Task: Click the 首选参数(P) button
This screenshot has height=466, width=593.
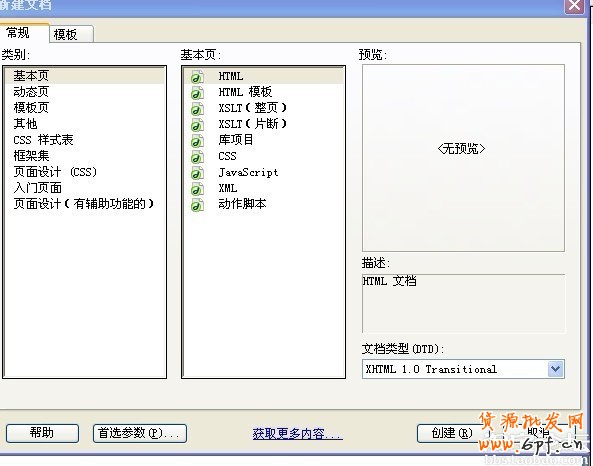Action: (x=140, y=433)
